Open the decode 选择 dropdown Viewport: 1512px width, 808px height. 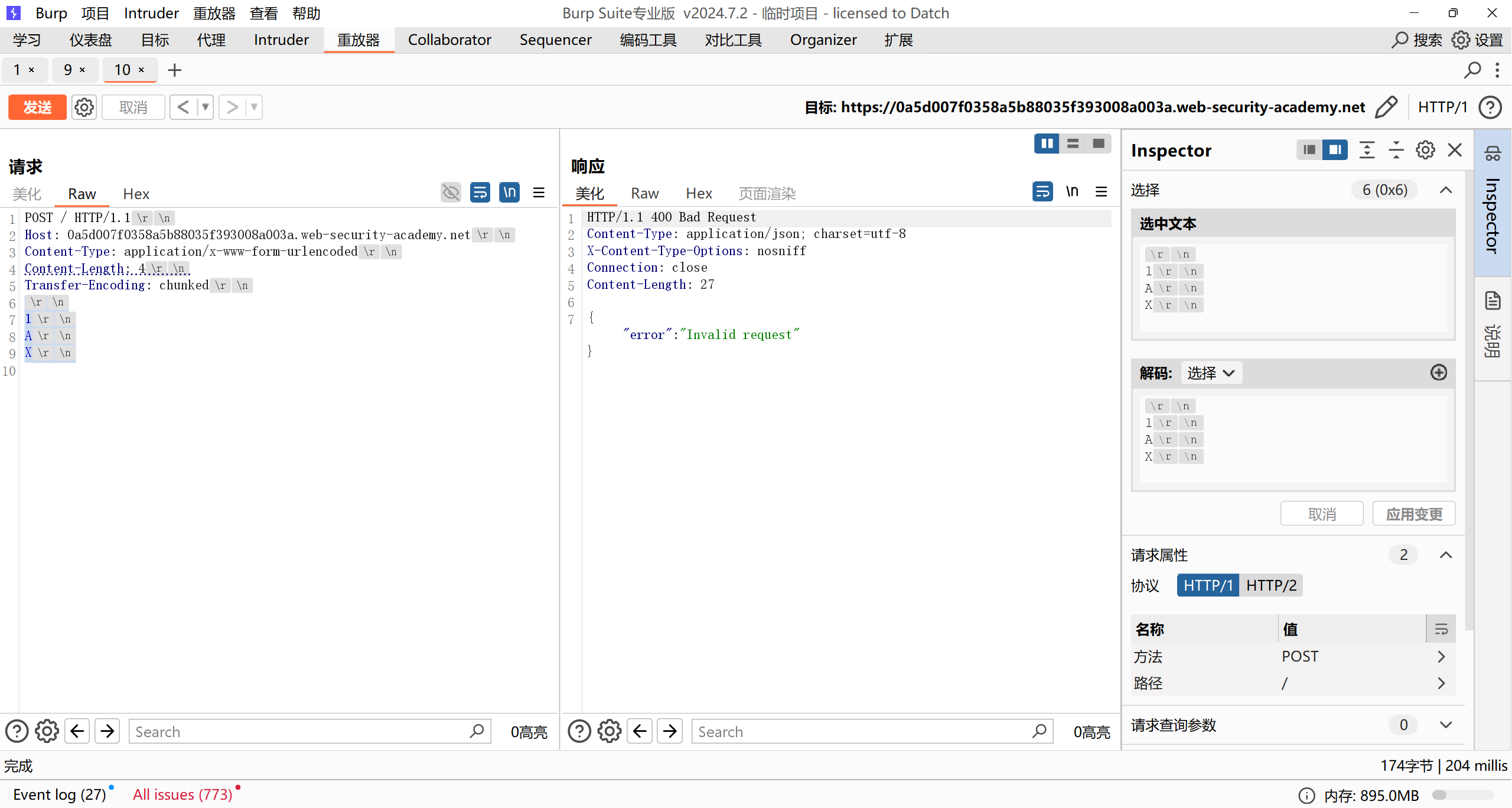[1211, 373]
